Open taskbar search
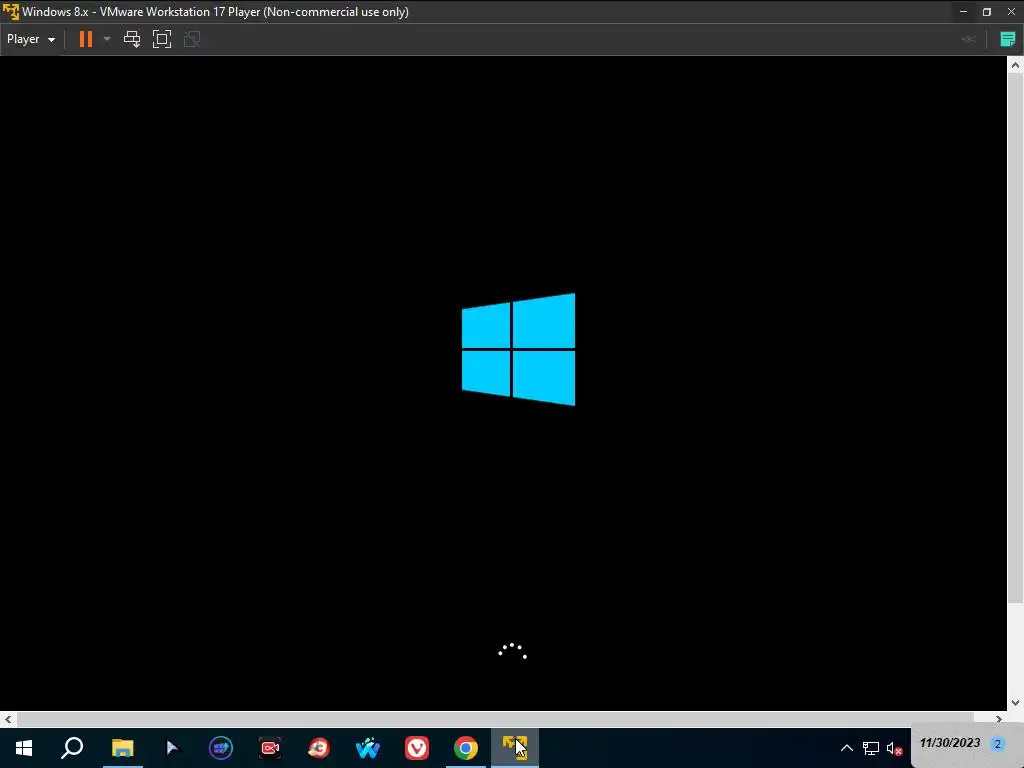Image resolution: width=1024 pixels, height=768 pixels. click(x=72, y=748)
